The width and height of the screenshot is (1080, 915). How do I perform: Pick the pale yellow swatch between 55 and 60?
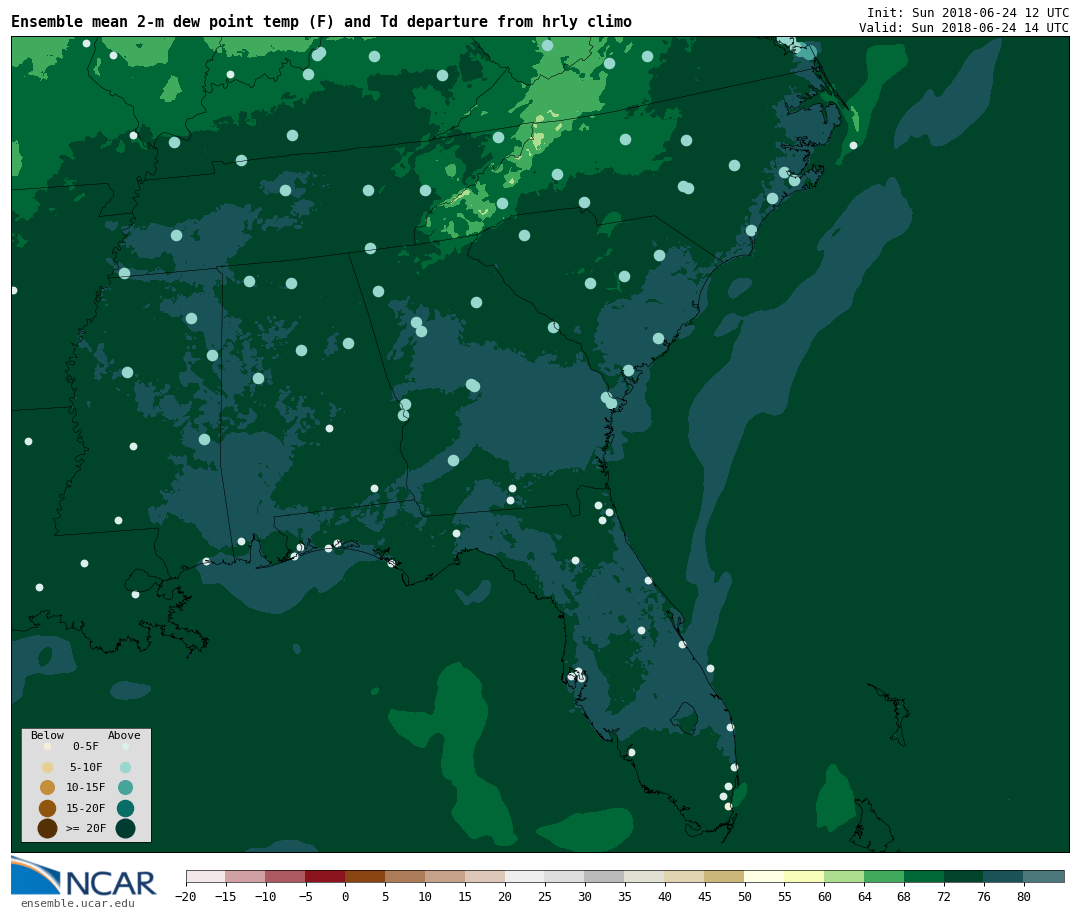tap(804, 876)
